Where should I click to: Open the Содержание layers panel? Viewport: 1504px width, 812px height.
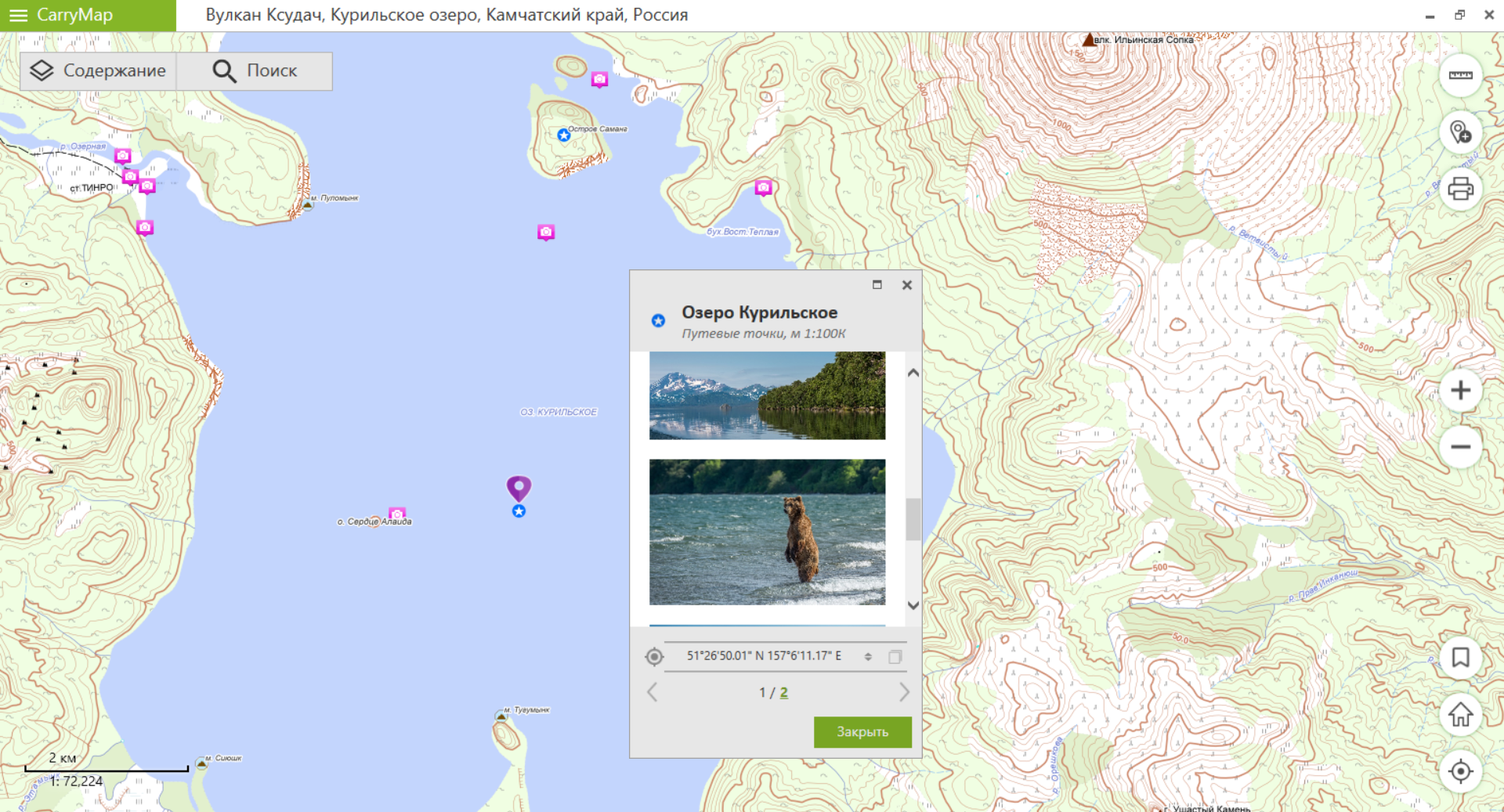coord(98,71)
